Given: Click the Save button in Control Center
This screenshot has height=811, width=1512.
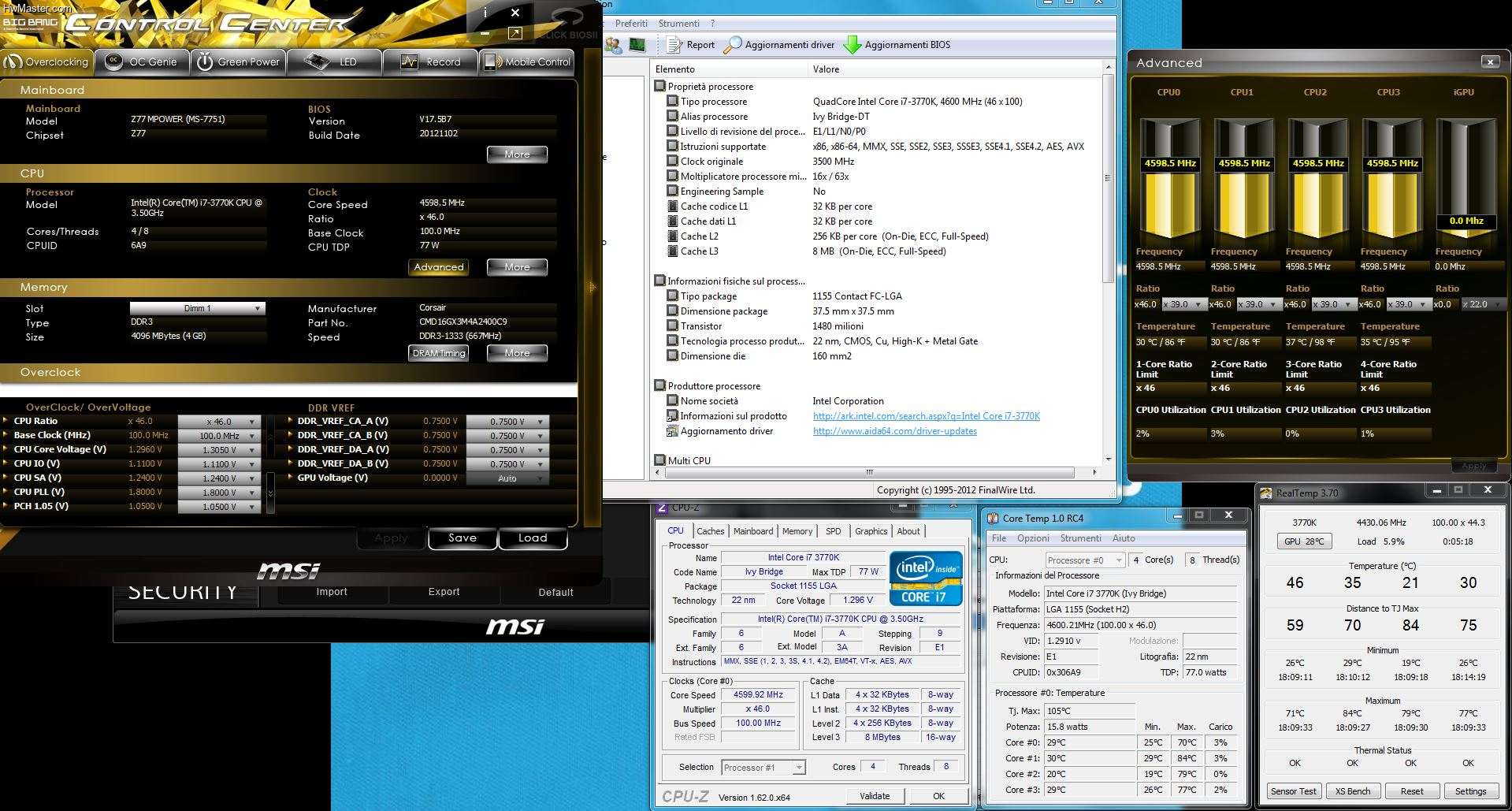Looking at the screenshot, I should (x=463, y=538).
